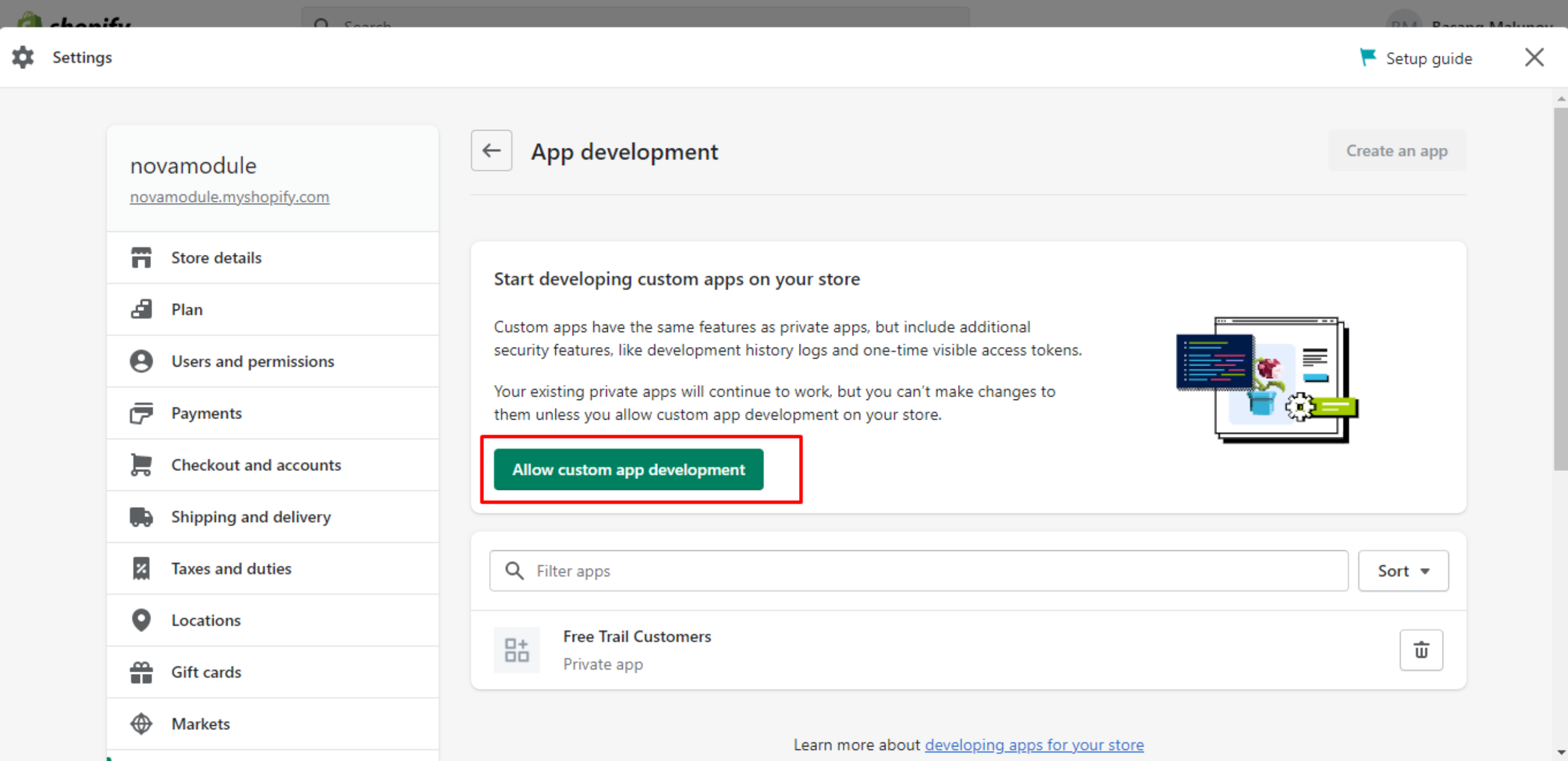Click the Gift cards present icon
Image resolution: width=1568 pixels, height=761 pixels.
(x=141, y=672)
